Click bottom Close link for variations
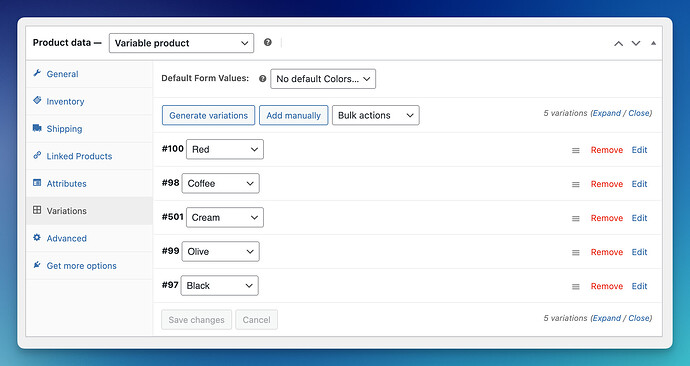Viewport: 690px width, 366px height. 639,318
